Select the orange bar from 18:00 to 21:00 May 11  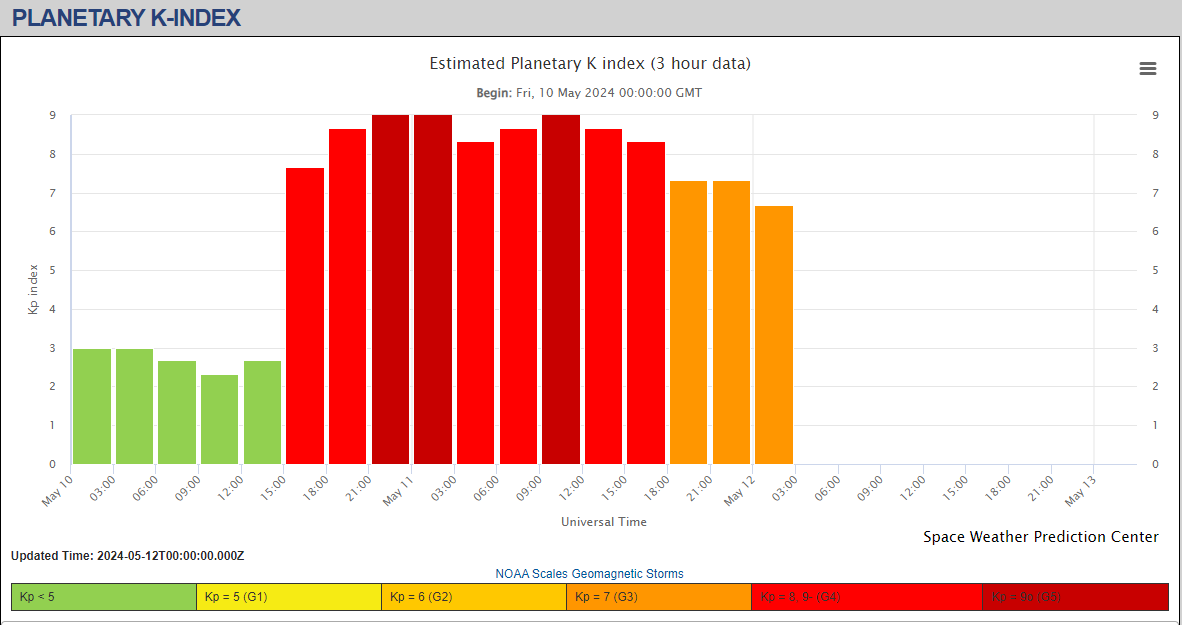click(x=689, y=323)
